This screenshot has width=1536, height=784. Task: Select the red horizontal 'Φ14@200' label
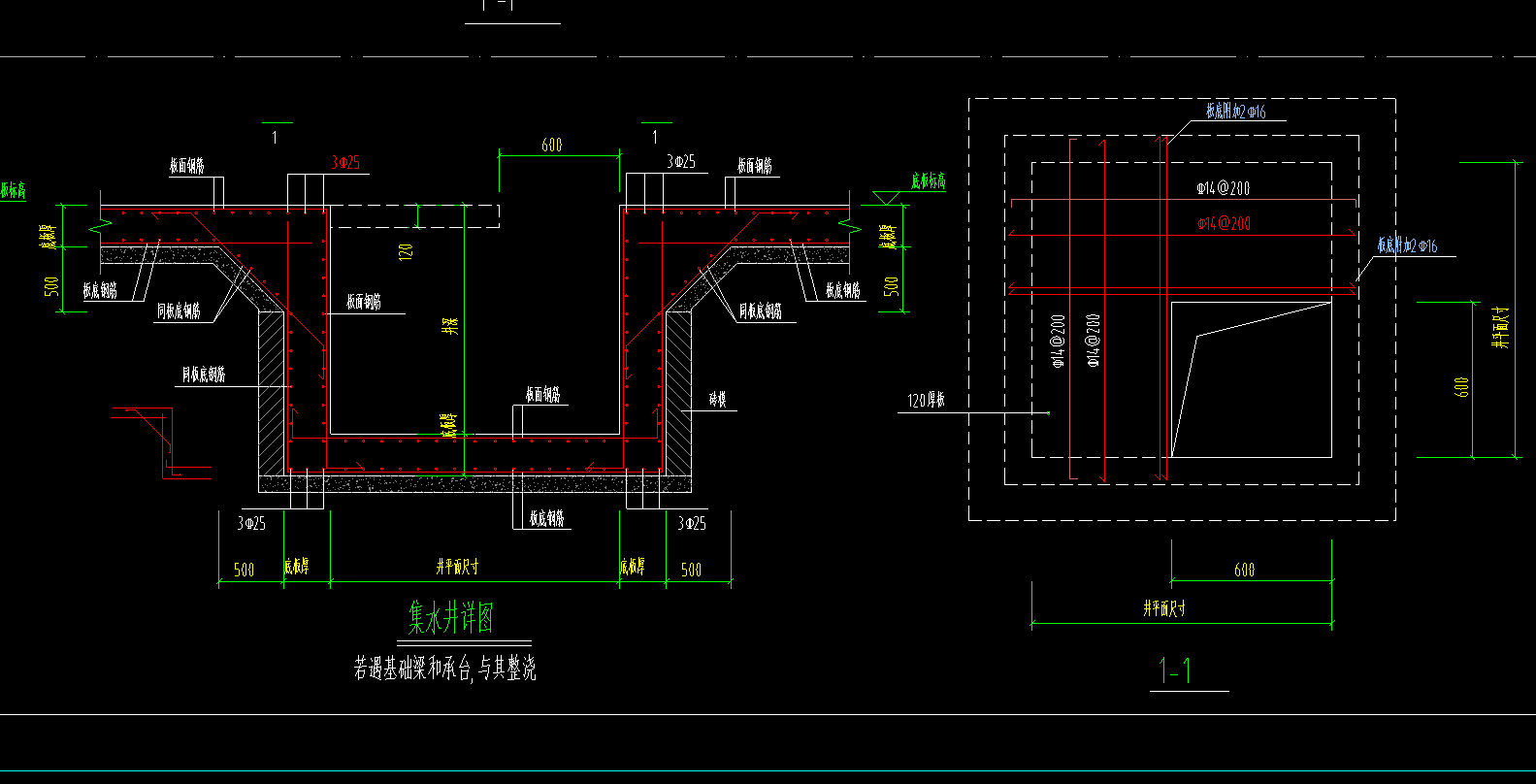(1223, 223)
